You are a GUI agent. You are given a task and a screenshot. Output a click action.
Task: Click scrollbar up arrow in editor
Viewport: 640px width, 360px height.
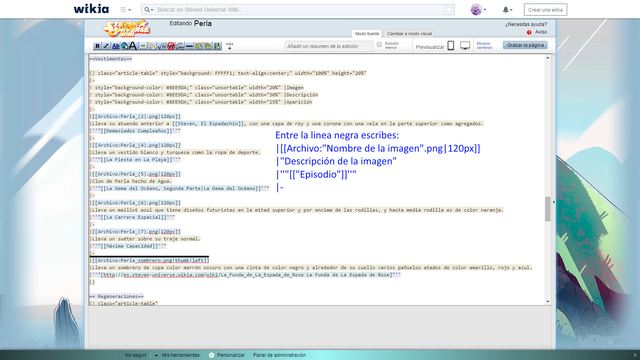[548, 58]
